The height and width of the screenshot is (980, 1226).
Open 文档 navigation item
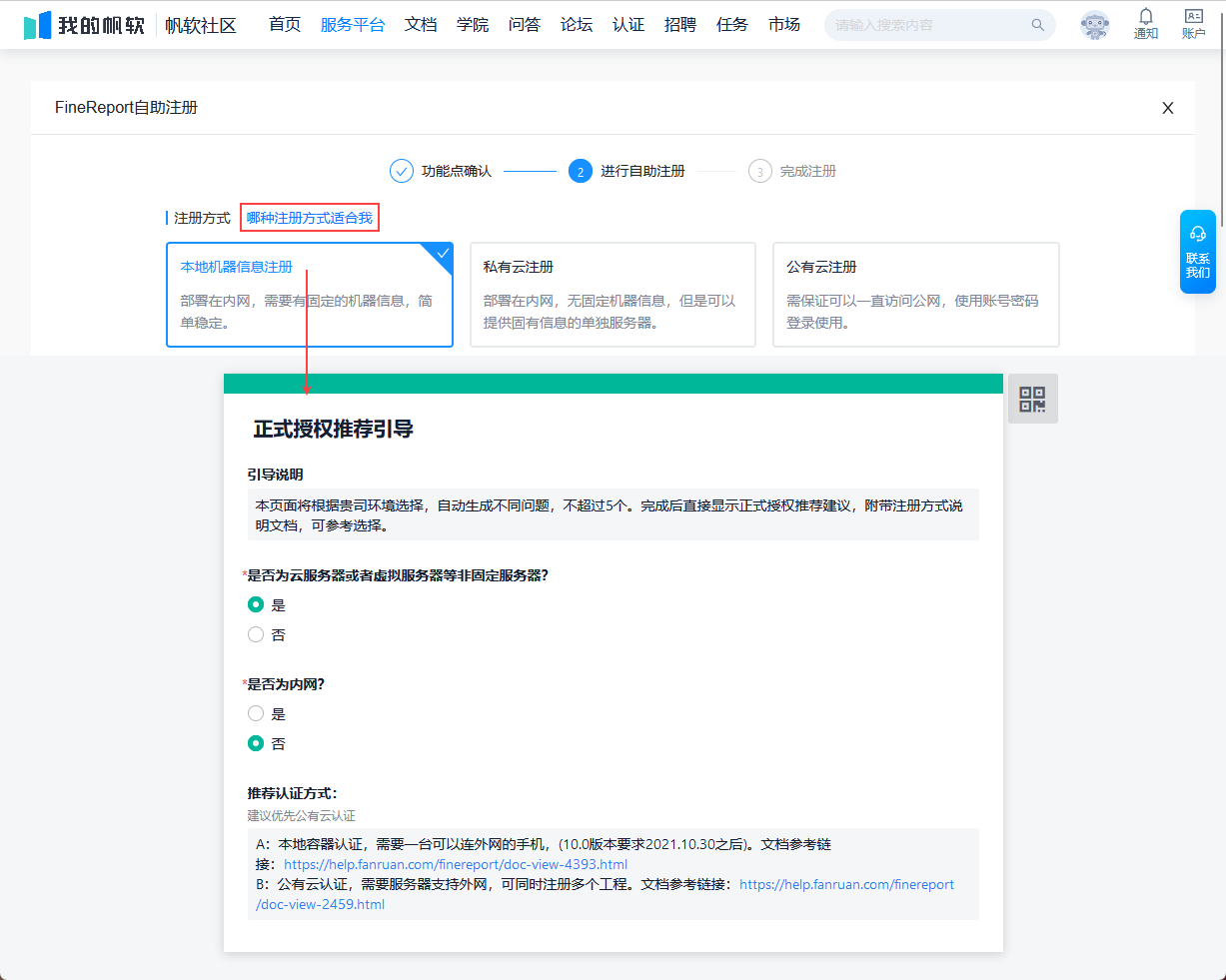tap(421, 25)
